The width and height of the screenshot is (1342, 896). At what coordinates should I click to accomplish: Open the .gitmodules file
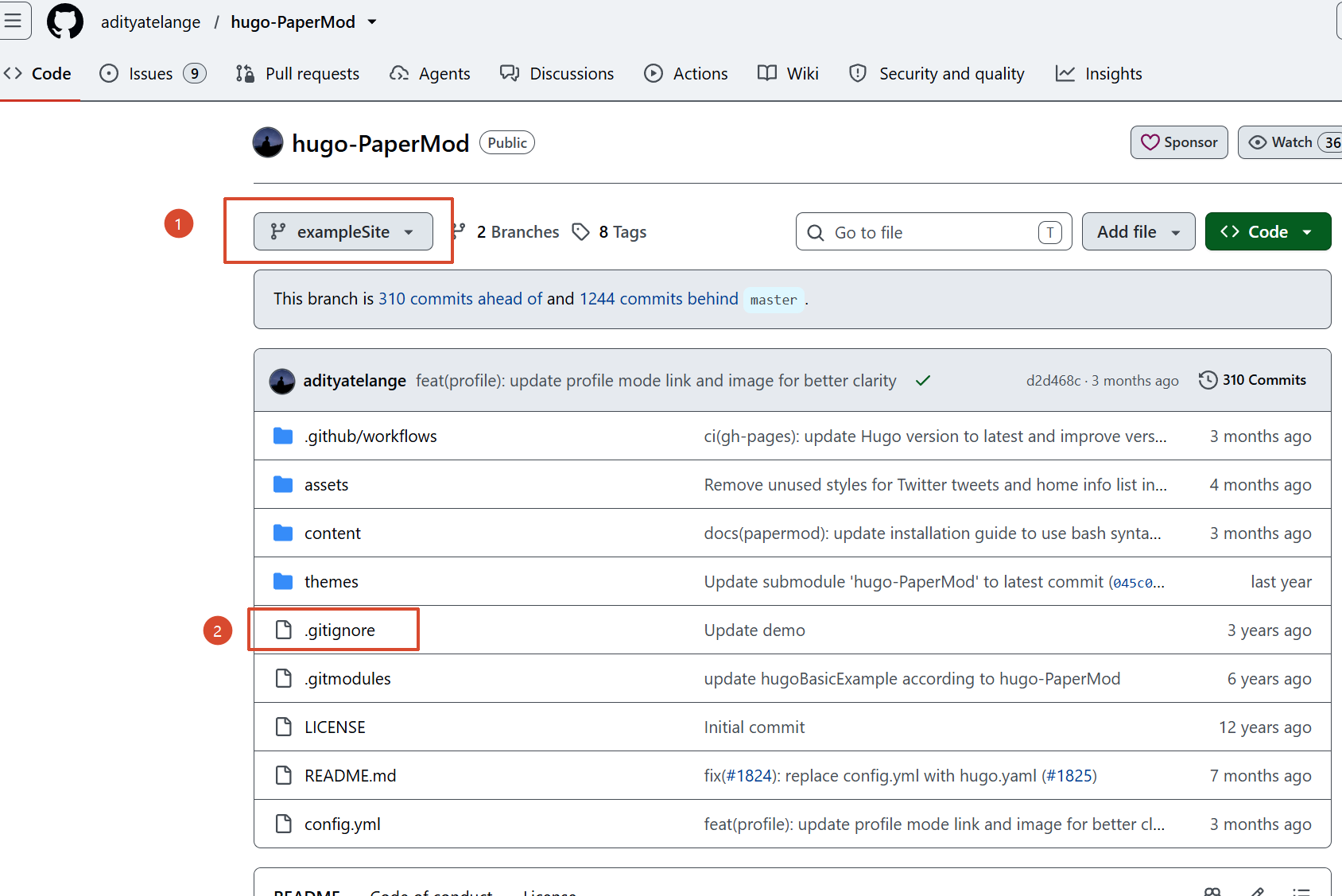347,679
